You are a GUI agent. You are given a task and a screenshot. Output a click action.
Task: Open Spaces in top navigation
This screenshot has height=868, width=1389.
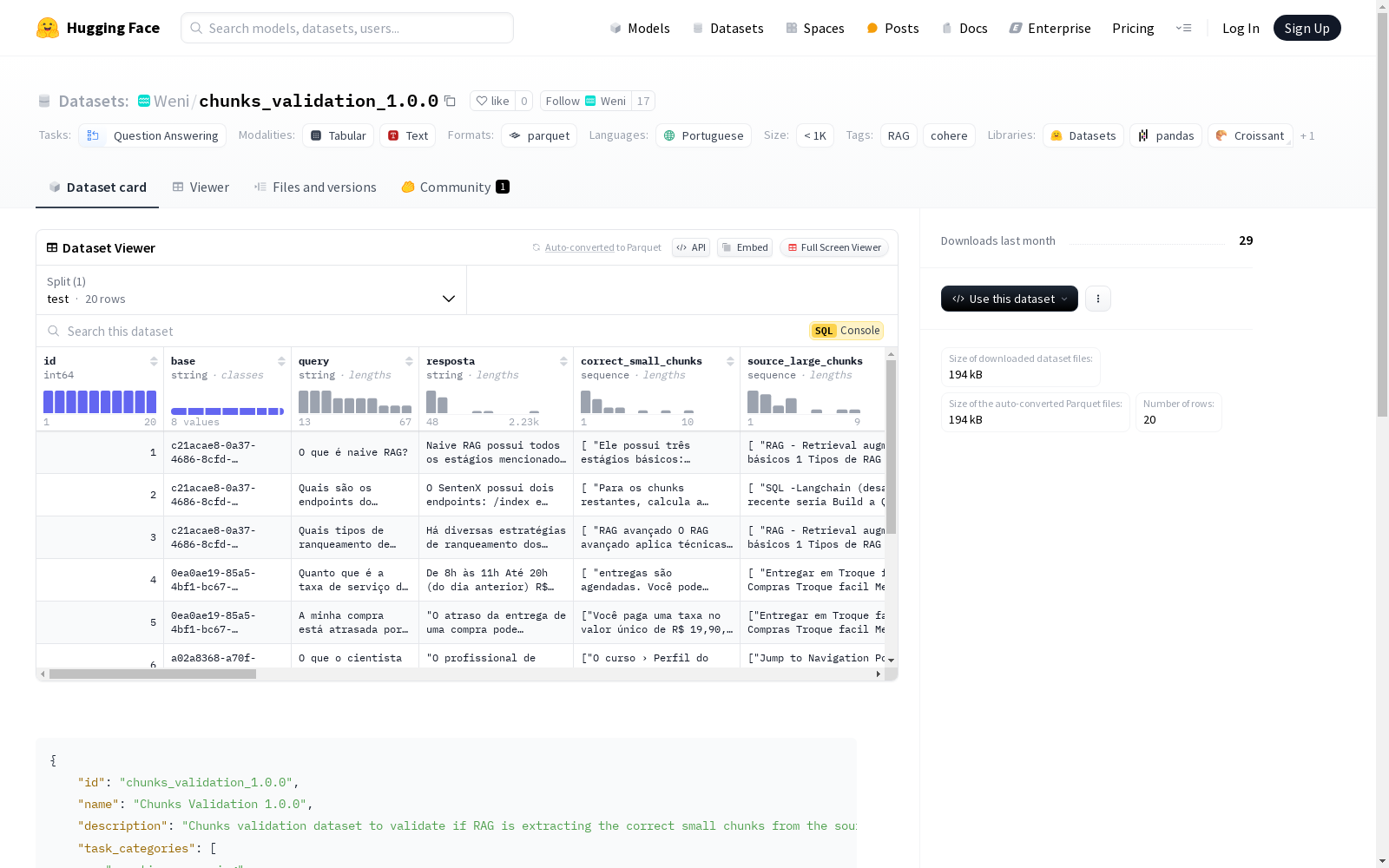(815, 28)
